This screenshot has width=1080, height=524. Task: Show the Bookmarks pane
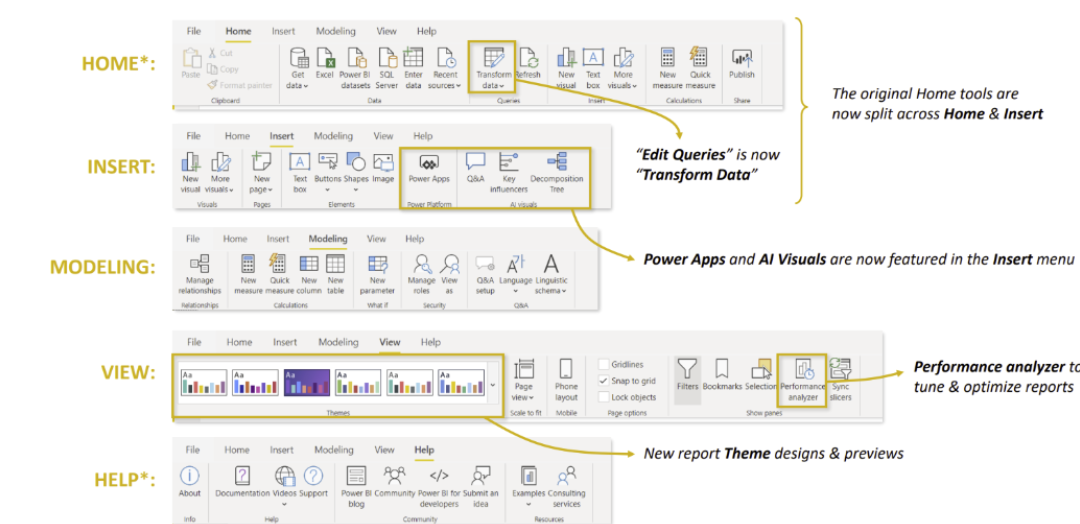click(x=722, y=374)
